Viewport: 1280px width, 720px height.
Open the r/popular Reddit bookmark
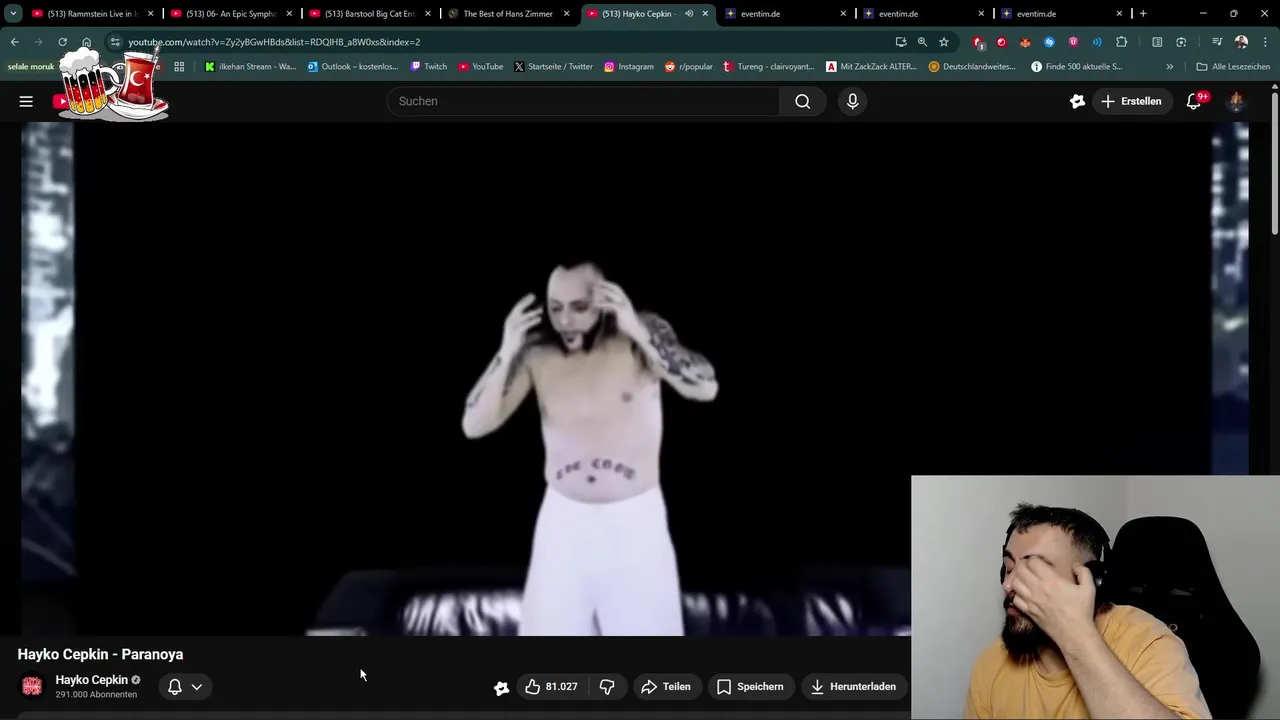(x=688, y=67)
